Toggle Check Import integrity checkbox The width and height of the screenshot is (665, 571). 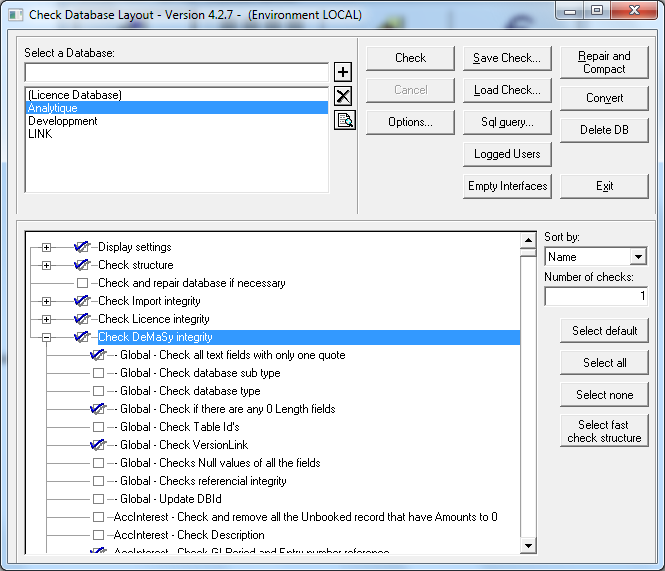pos(81,301)
